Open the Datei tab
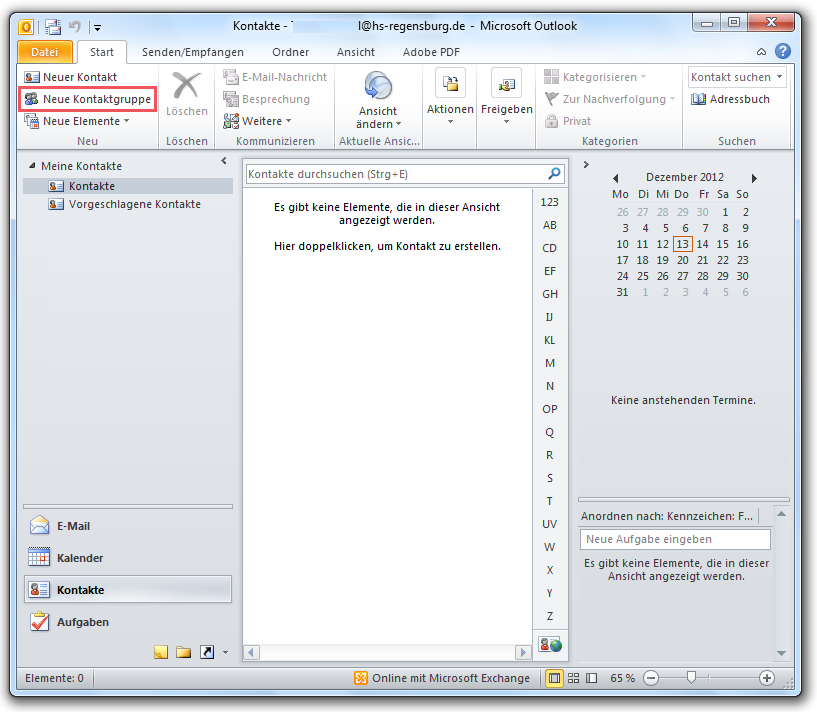817x712 pixels. 45,52
